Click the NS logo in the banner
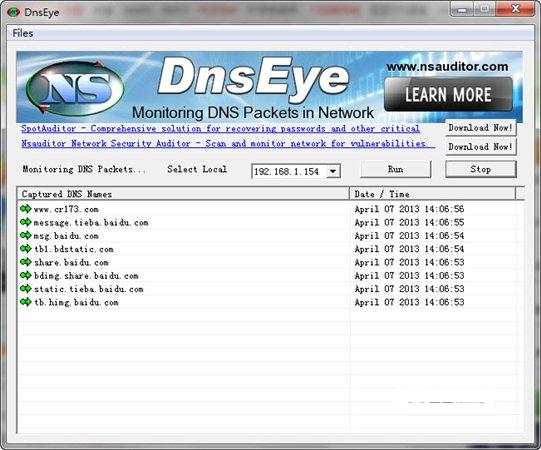541x450 pixels. click(x=75, y=88)
